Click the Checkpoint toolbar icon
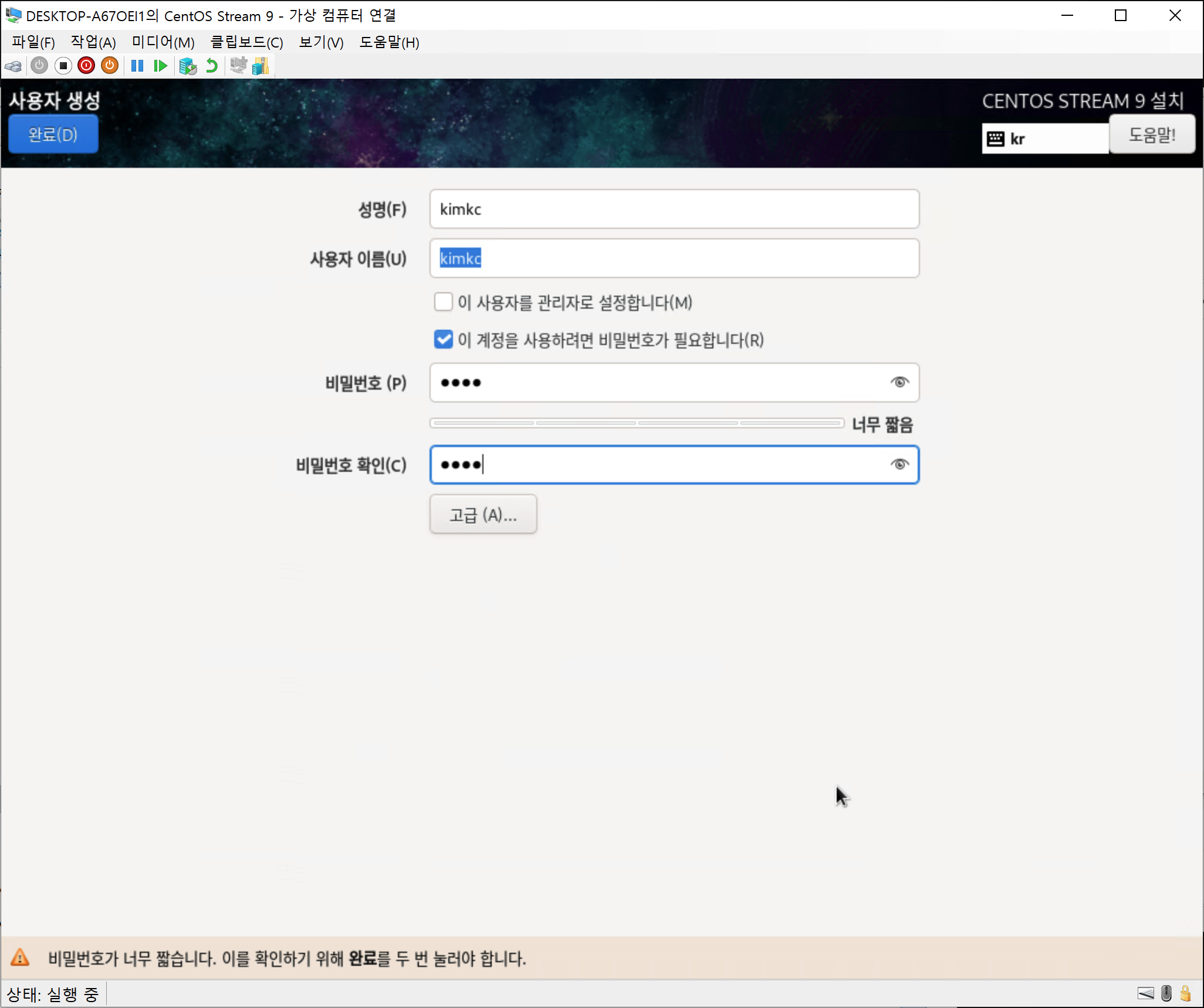 click(x=188, y=66)
